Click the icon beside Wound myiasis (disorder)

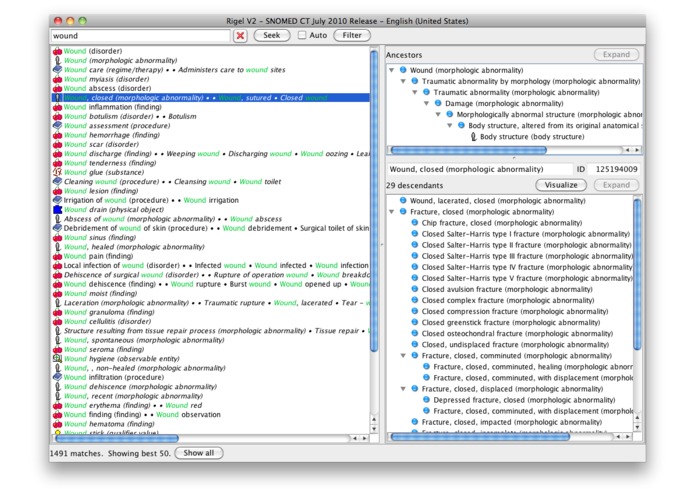[57, 79]
